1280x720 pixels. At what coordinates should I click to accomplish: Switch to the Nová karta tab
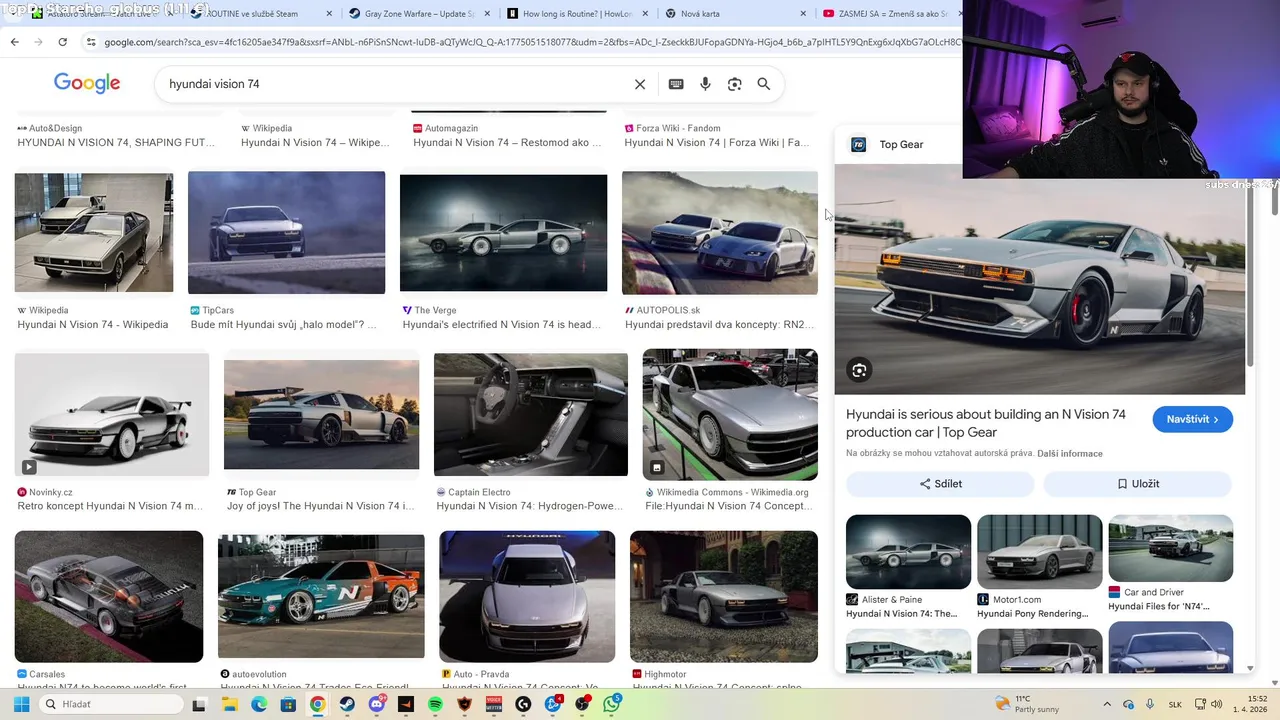735,14
